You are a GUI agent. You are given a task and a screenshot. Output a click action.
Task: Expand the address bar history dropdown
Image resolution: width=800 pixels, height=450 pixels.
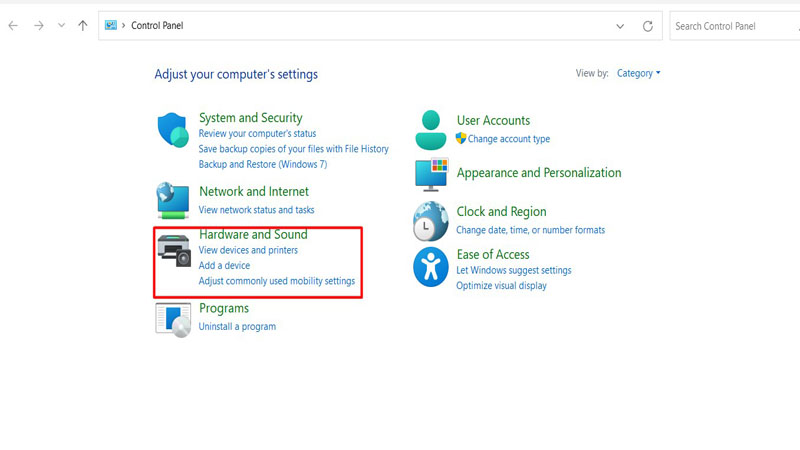(x=620, y=26)
